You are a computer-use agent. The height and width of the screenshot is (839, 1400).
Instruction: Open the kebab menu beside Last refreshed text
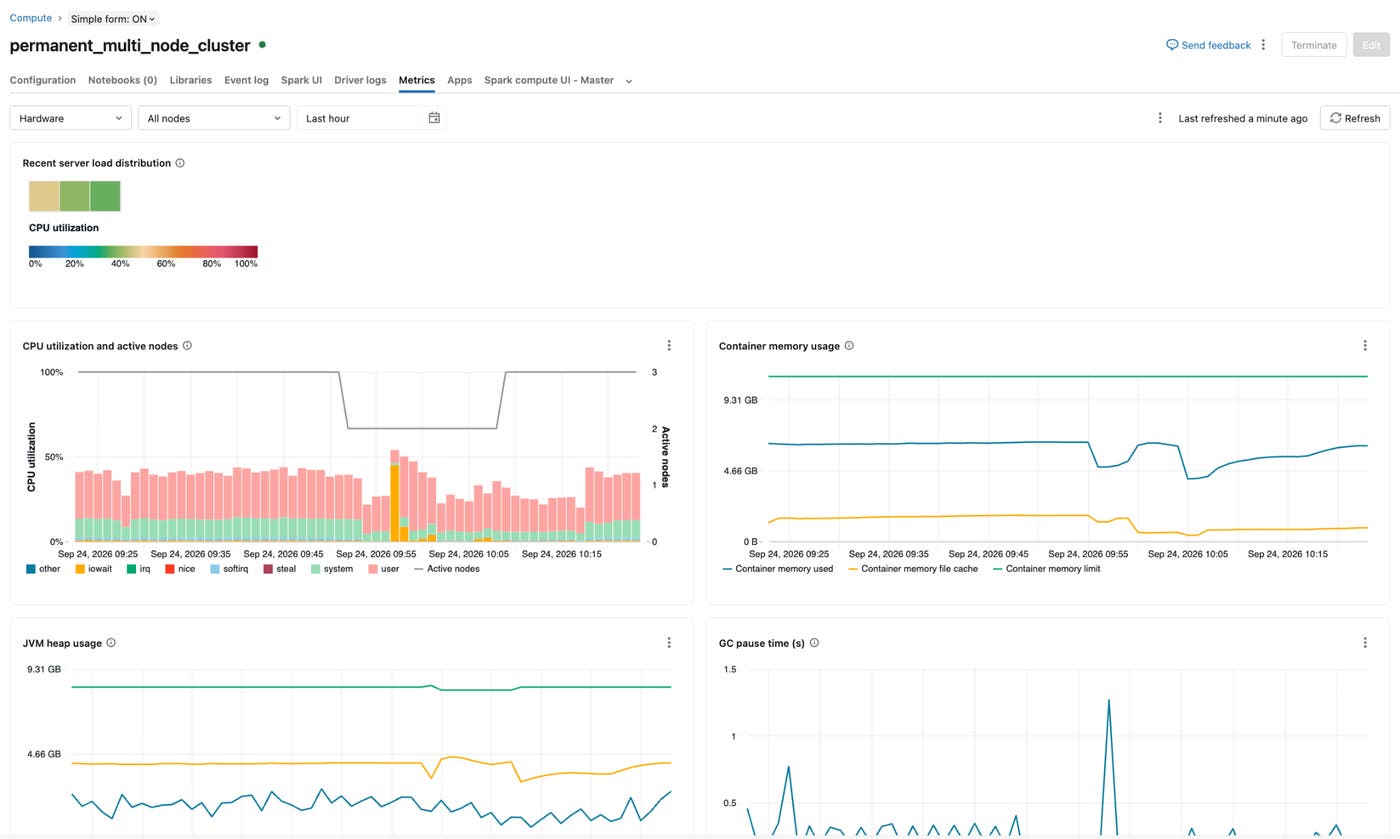(x=1160, y=118)
